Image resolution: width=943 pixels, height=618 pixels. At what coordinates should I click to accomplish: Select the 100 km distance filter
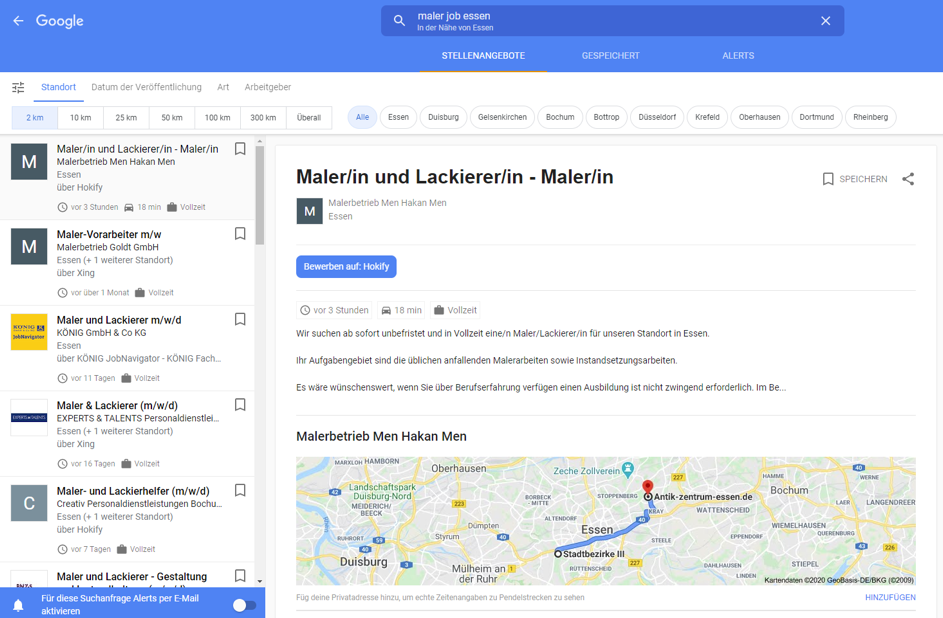pyautogui.click(x=218, y=117)
